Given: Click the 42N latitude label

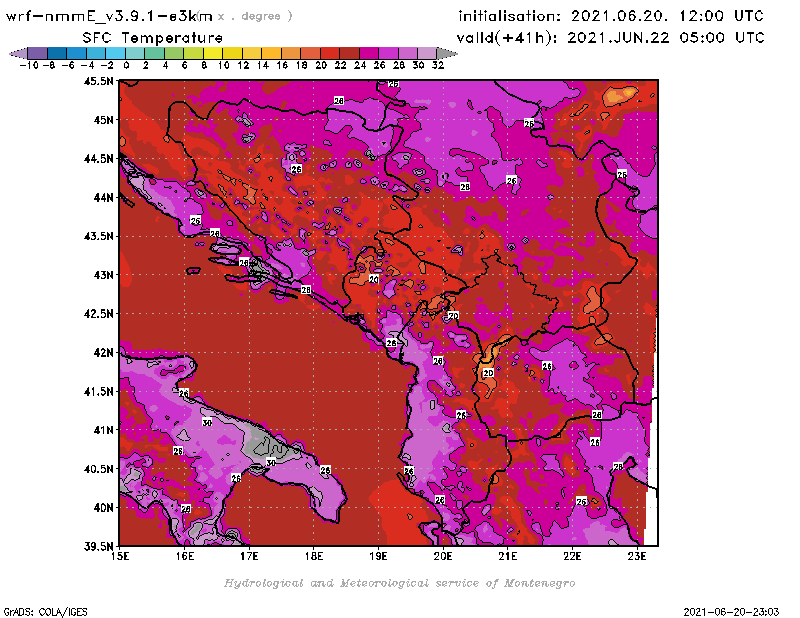Looking at the screenshot, I should click(104, 353).
